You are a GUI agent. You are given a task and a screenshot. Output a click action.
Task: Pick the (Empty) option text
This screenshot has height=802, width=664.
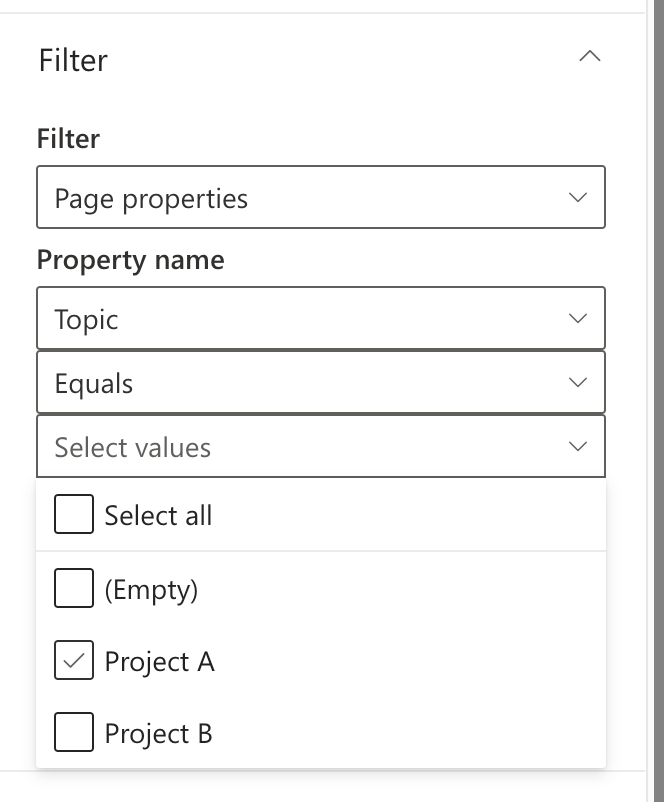pos(152,591)
